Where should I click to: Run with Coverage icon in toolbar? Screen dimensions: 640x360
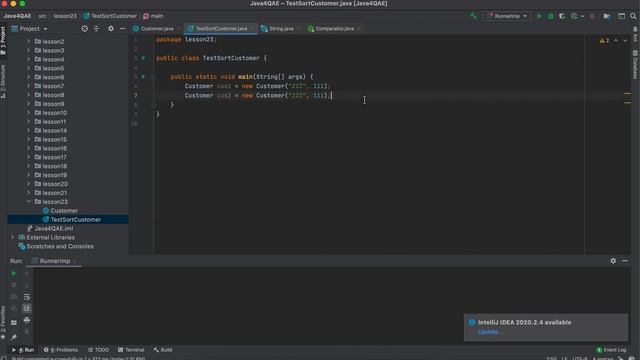562,16
